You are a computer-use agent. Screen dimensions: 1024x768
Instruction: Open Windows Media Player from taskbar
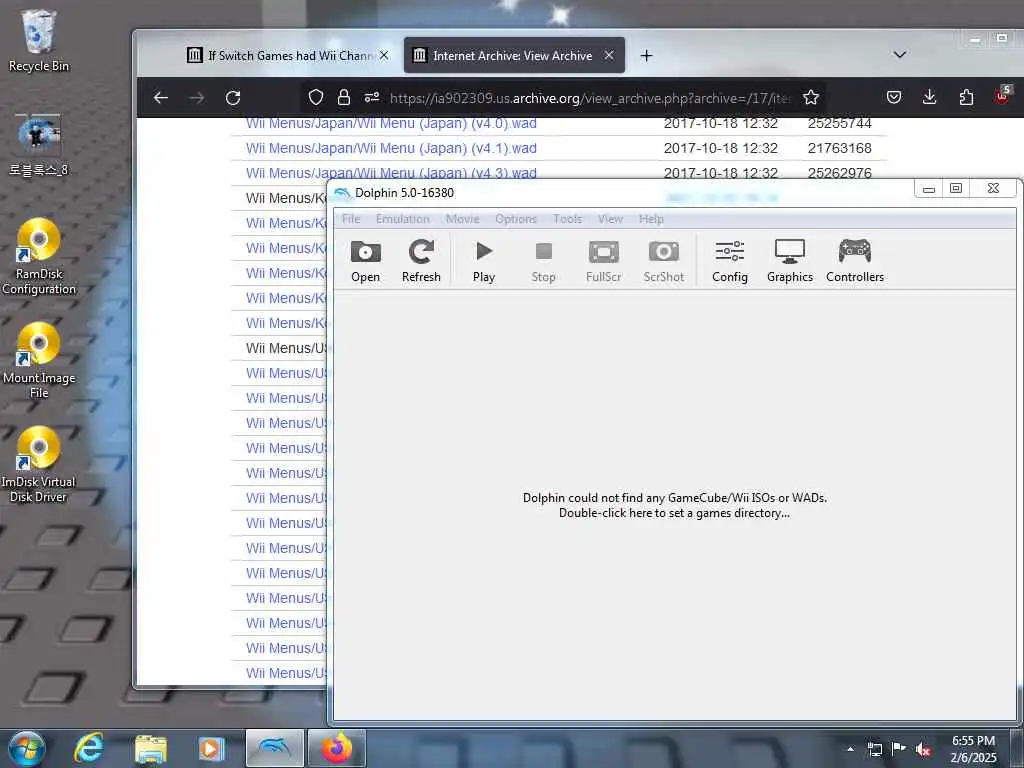click(x=211, y=748)
